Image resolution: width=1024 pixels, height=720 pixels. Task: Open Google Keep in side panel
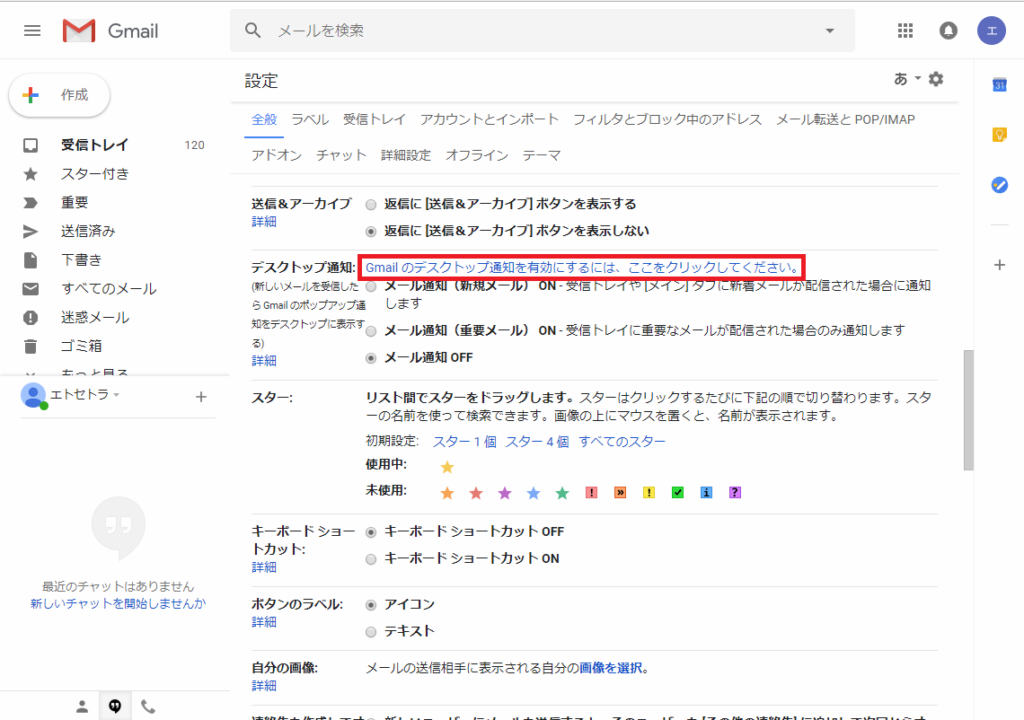point(999,133)
